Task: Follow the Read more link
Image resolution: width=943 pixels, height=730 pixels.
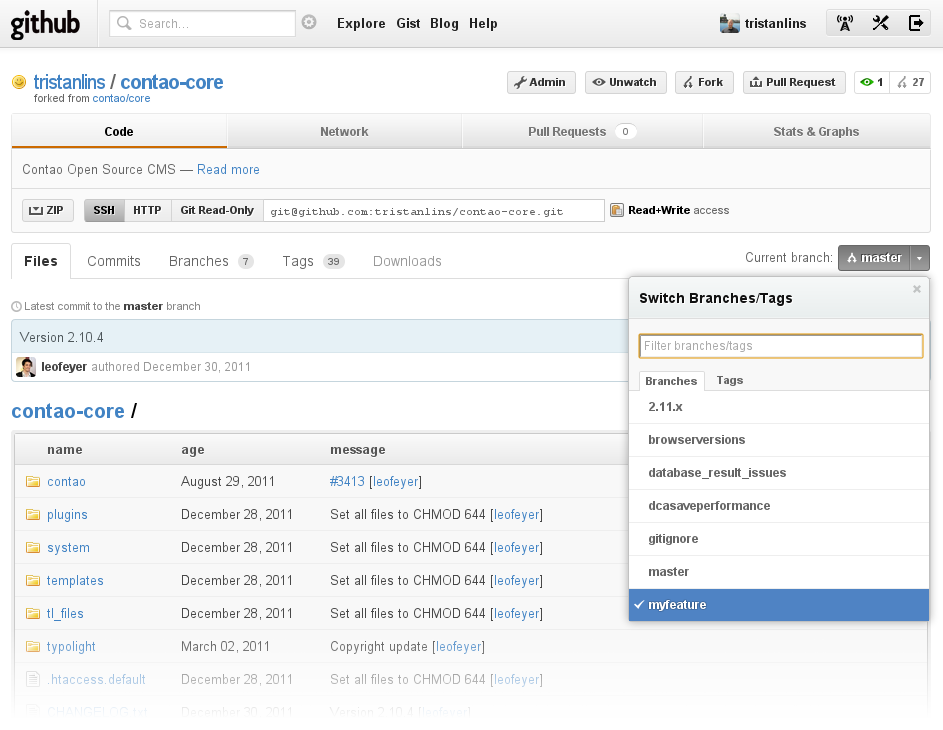Action: pos(228,170)
